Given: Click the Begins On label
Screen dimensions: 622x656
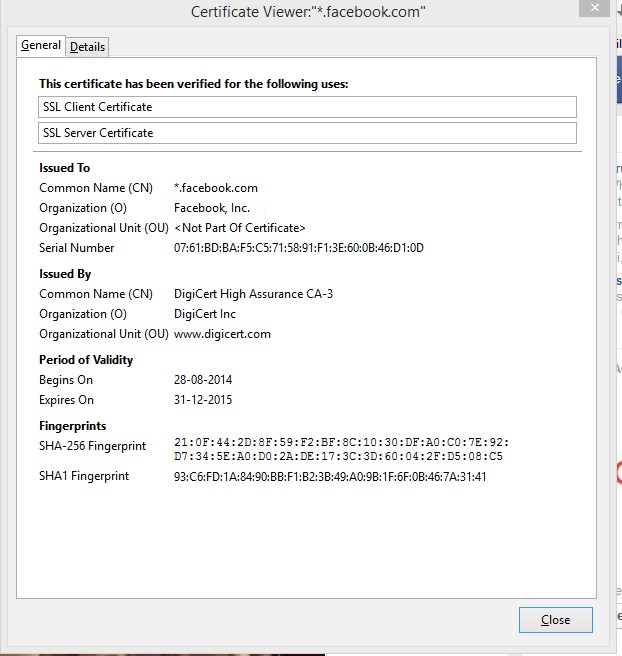Looking at the screenshot, I should (66, 380).
